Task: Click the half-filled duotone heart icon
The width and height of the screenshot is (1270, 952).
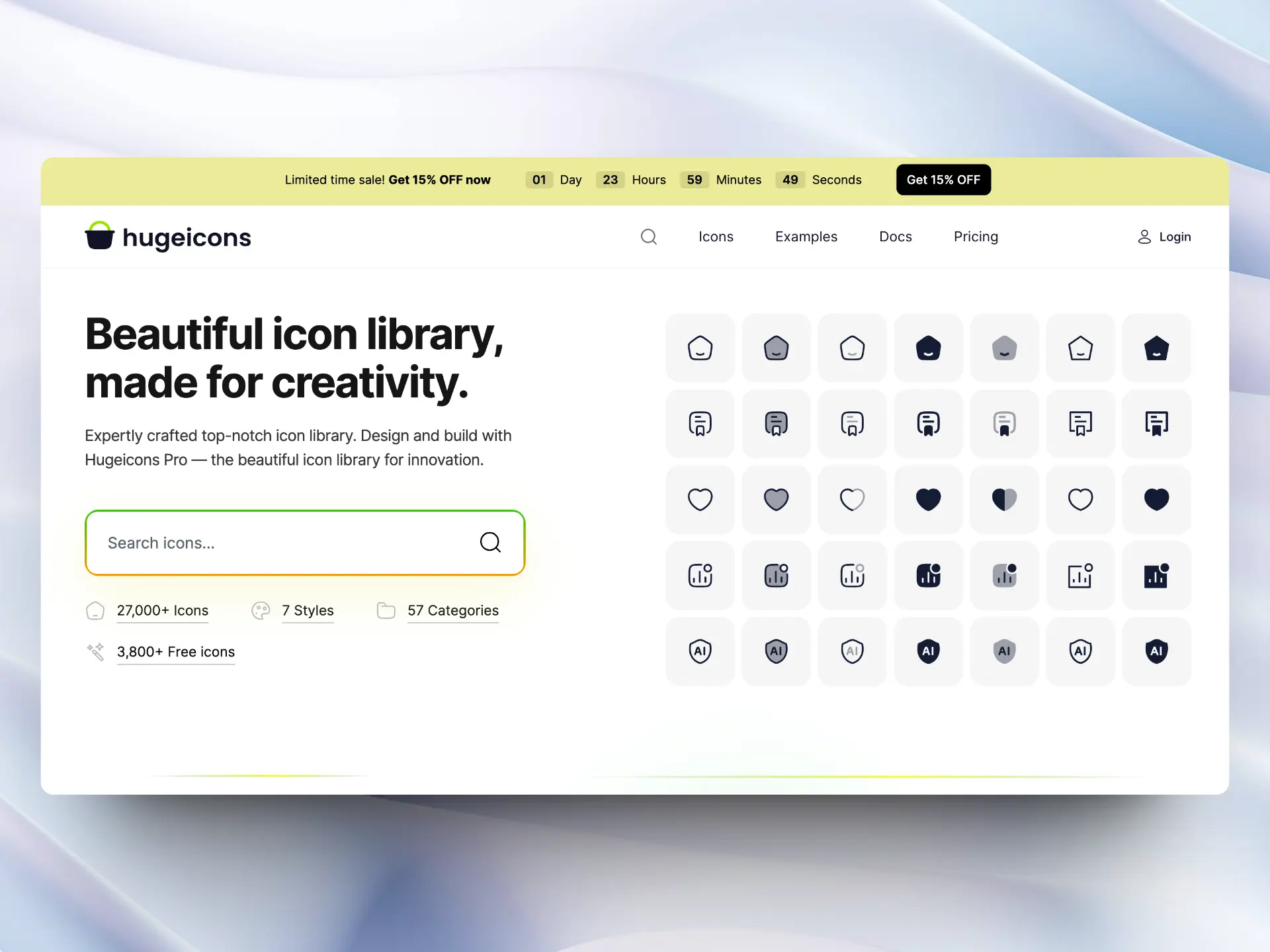Action: 1003,499
